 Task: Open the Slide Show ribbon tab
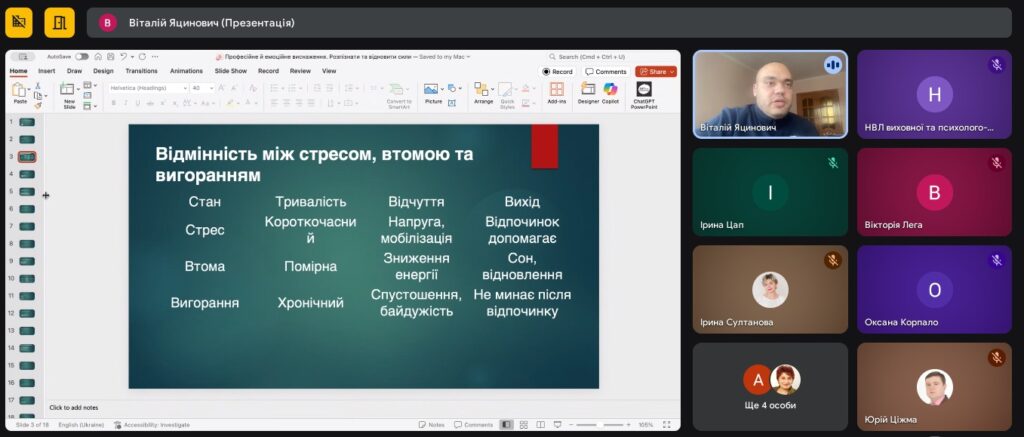[x=231, y=71]
